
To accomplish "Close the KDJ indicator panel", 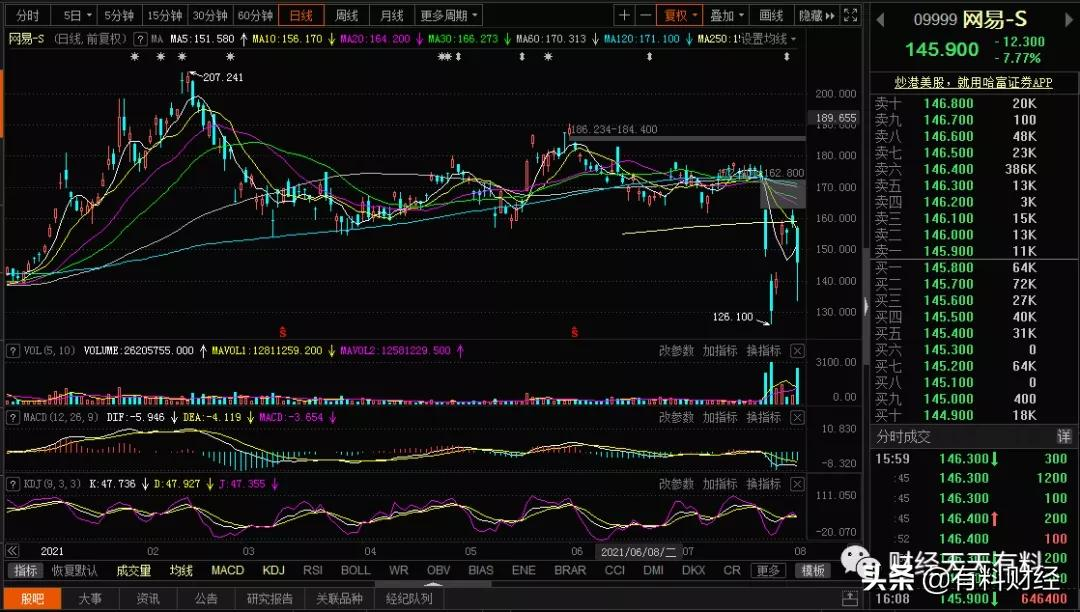I will coord(796,485).
